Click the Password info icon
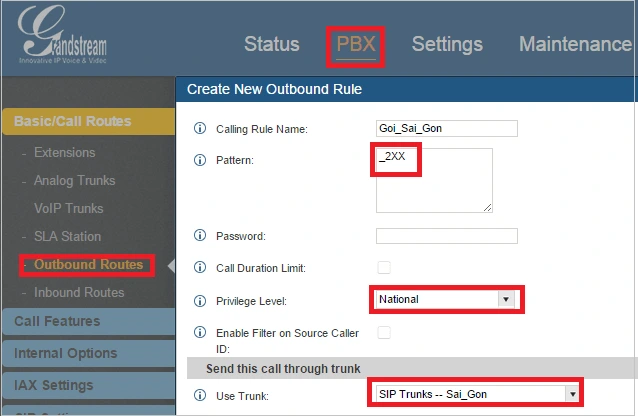The image size is (638, 416). [197, 236]
